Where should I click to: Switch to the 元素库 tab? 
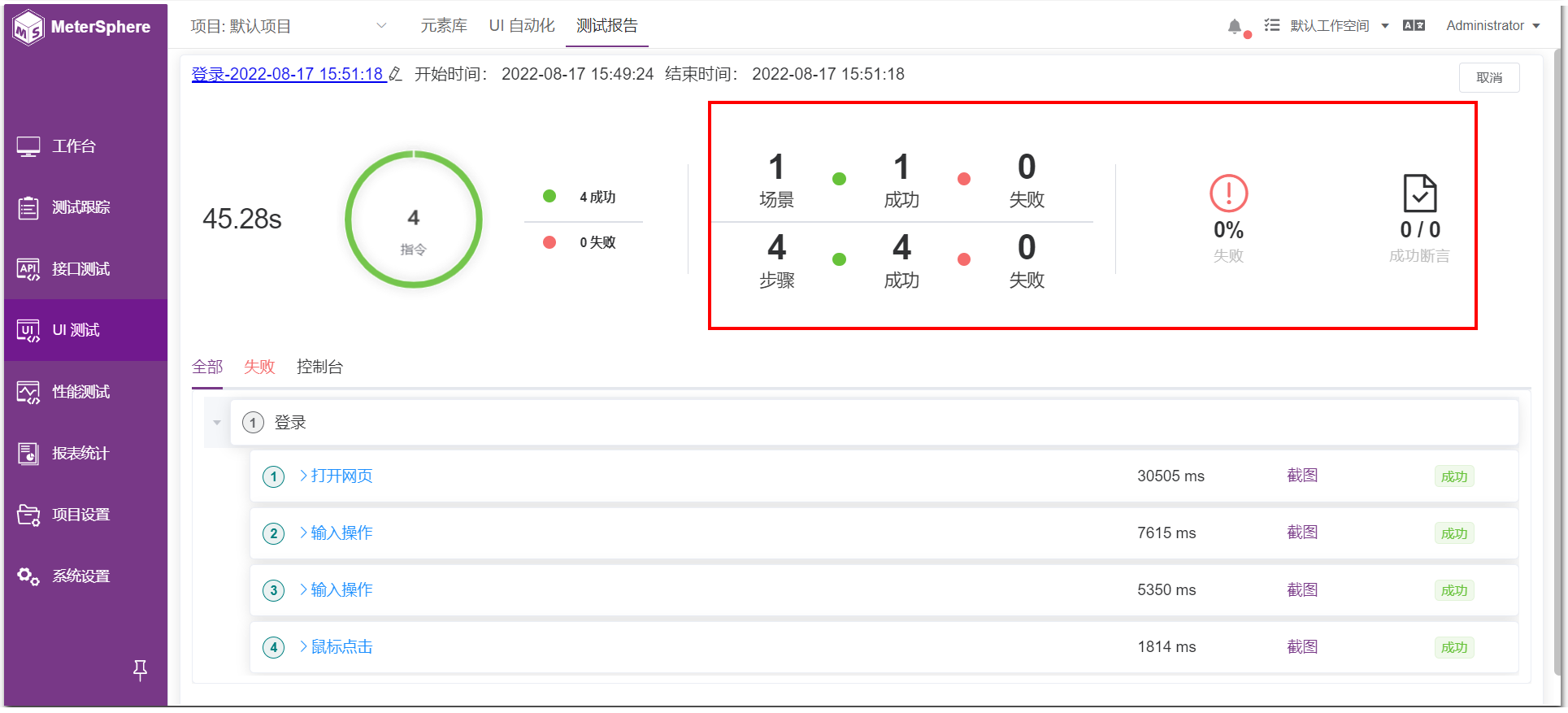click(444, 26)
